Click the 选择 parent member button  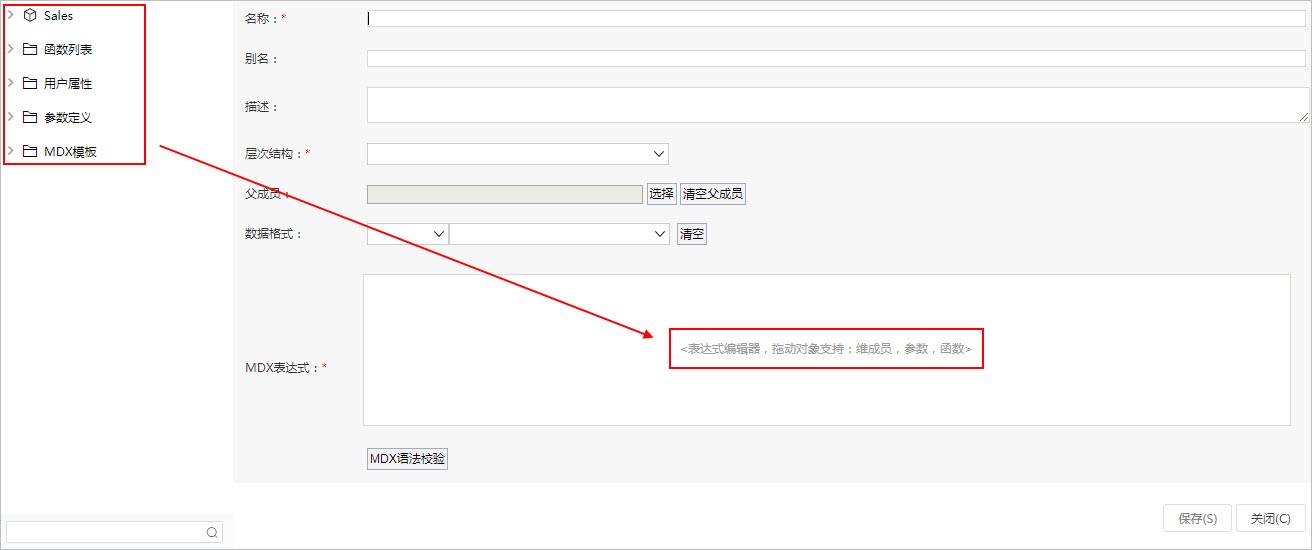click(662, 194)
